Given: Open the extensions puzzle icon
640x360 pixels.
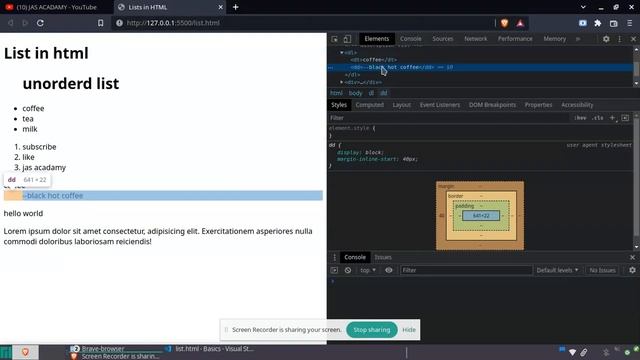Looking at the screenshot, I should 598,23.
